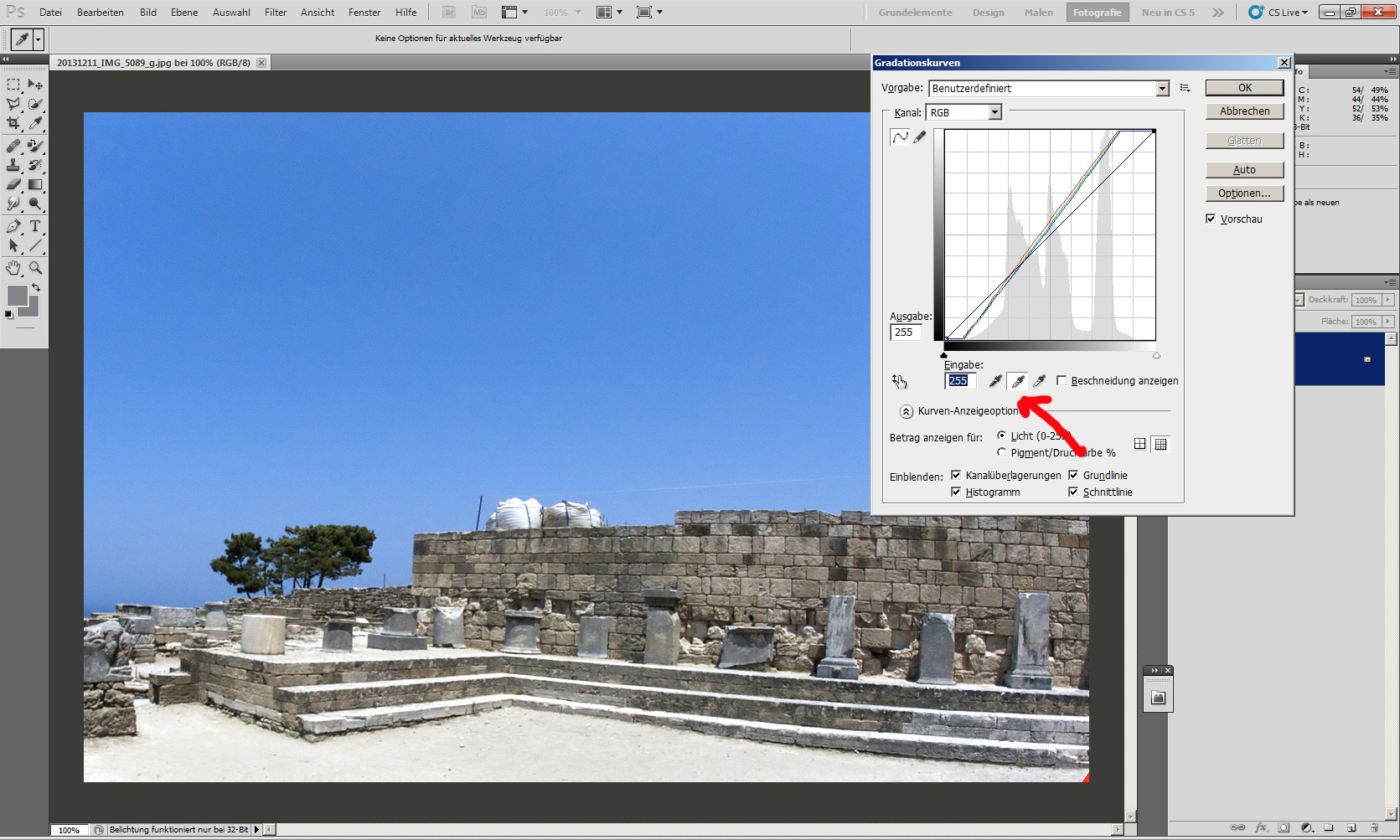1400x840 pixels.
Task: Select the Type tool
Action: [x=35, y=226]
